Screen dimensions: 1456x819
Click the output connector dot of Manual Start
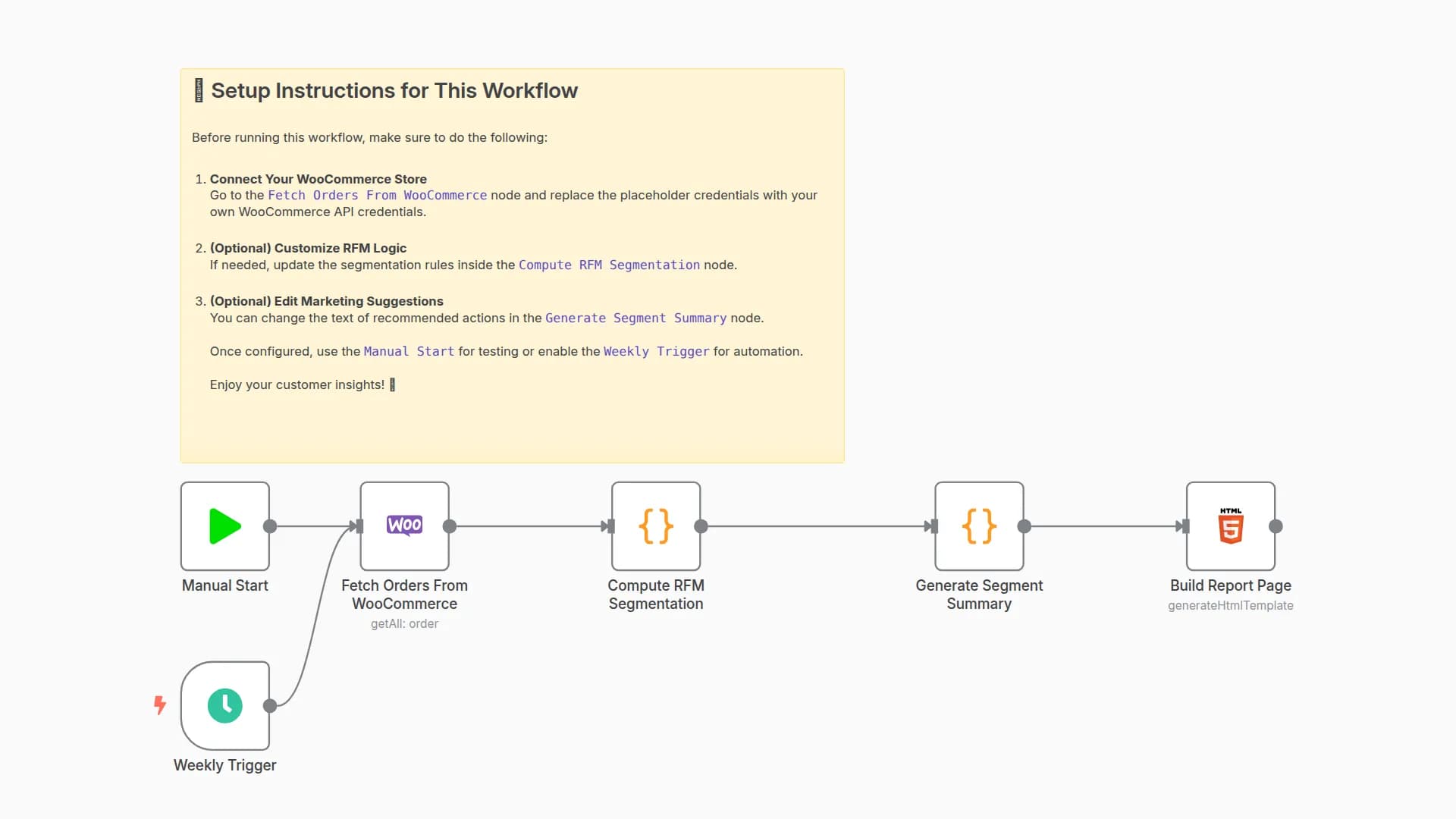click(x=270, y=526)
